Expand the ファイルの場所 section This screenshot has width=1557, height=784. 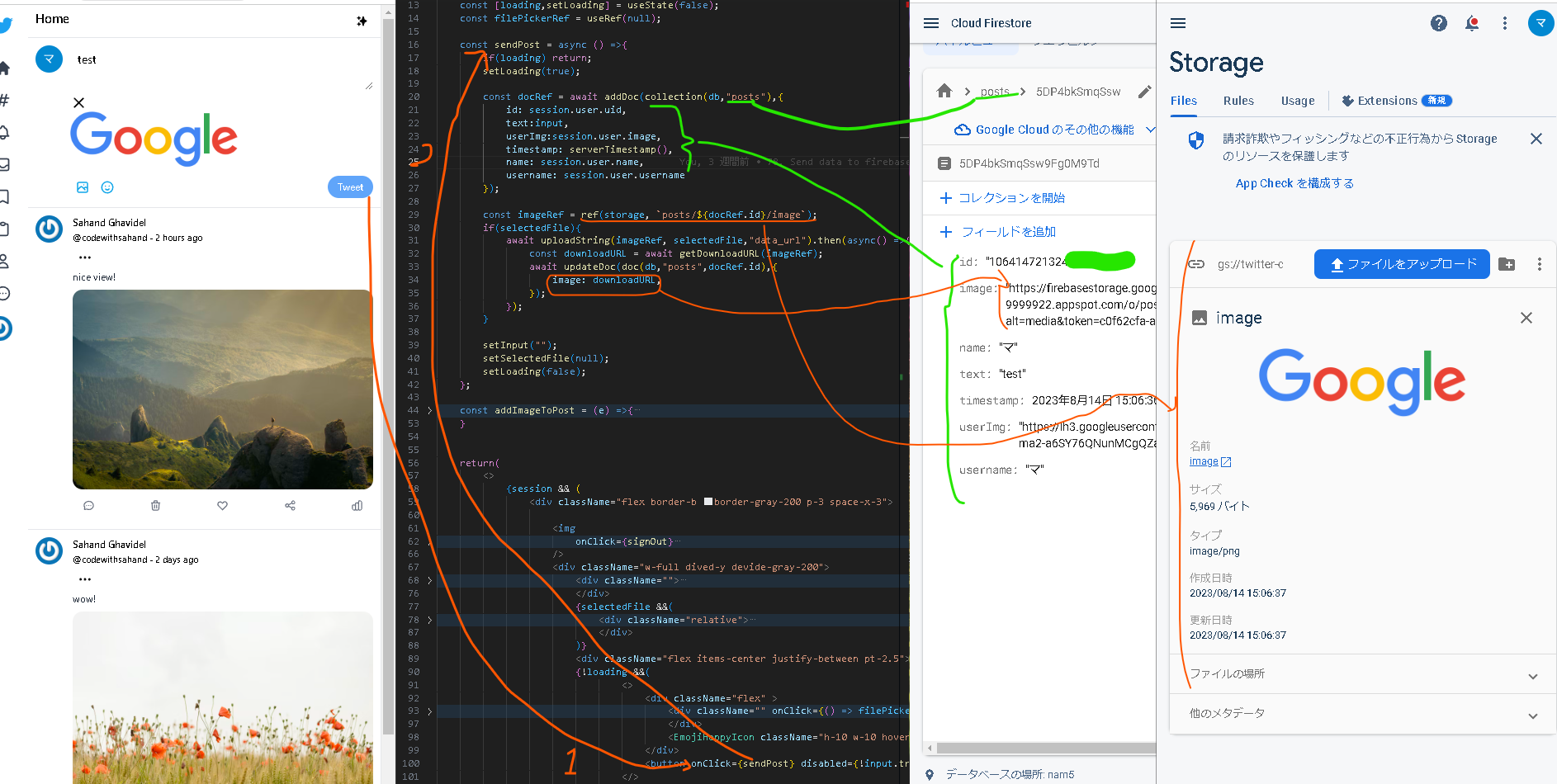pyautogui.click(x=1363, y=674)
